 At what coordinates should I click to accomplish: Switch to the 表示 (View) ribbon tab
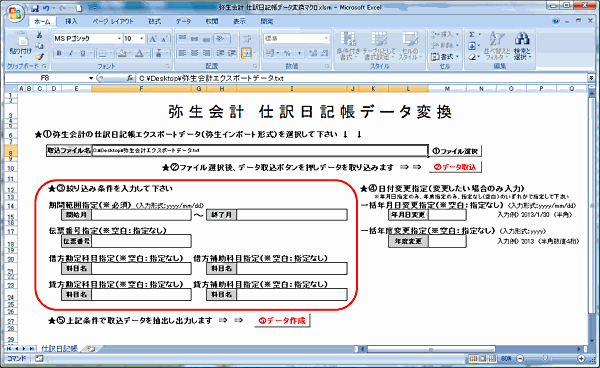click(240, 21)
